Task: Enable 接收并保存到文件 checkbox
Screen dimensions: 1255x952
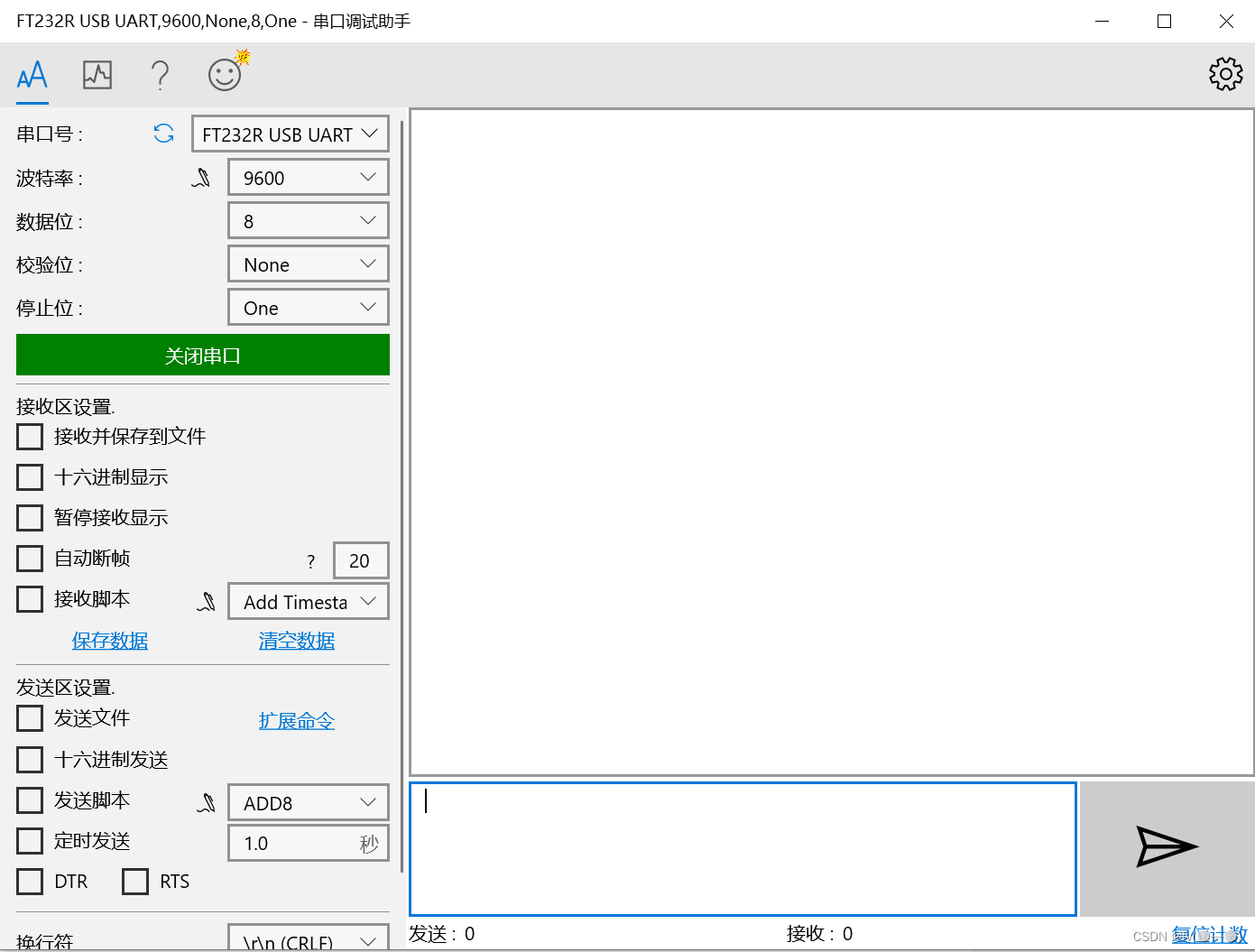Action: tap(30, 437)
